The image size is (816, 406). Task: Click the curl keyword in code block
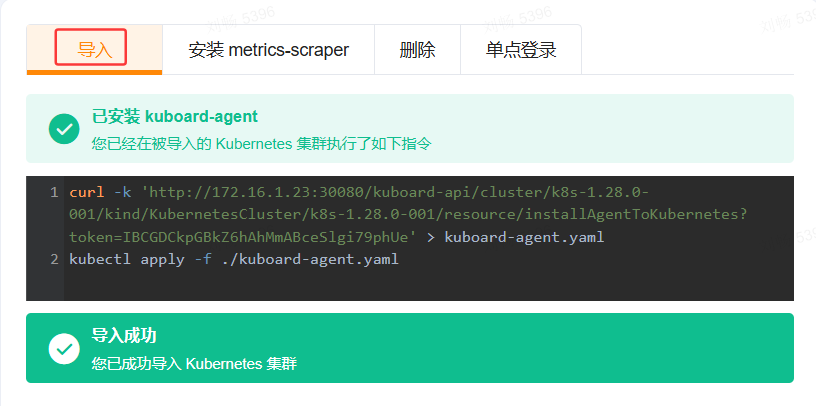pos(86,192)
